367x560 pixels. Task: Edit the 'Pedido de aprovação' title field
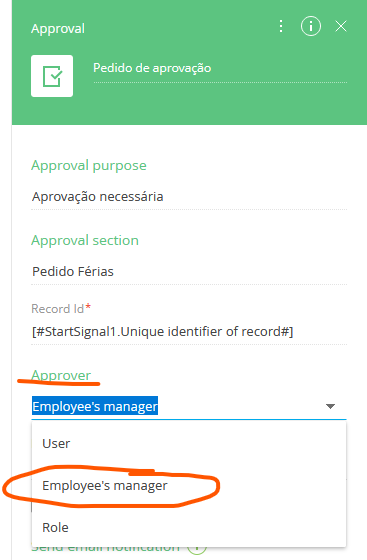(x=220, y=69)
